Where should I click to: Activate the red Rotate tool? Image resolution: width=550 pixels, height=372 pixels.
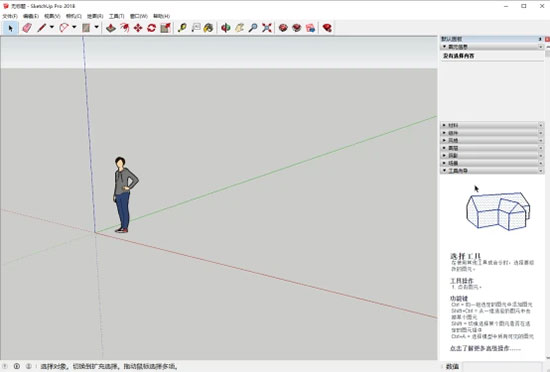[x=152, y=28]
